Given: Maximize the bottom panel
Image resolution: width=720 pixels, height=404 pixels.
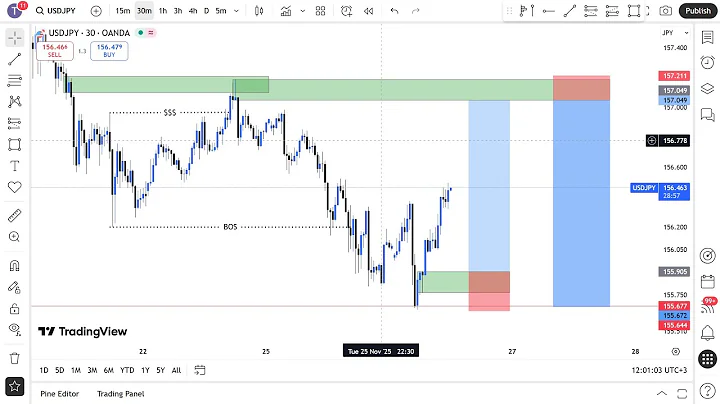Looking at the screenshot, I should 682,393.
